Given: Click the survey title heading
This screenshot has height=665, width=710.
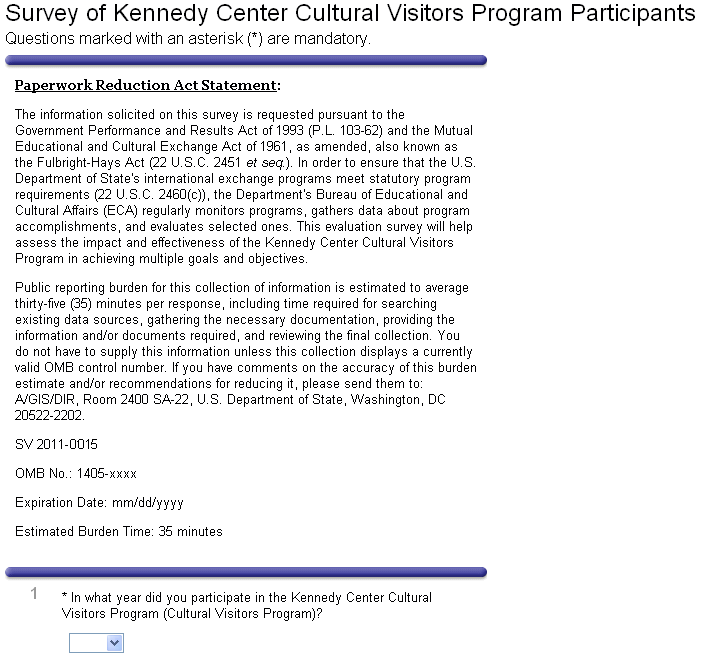Looking at the screenshot, I should 350,14.
